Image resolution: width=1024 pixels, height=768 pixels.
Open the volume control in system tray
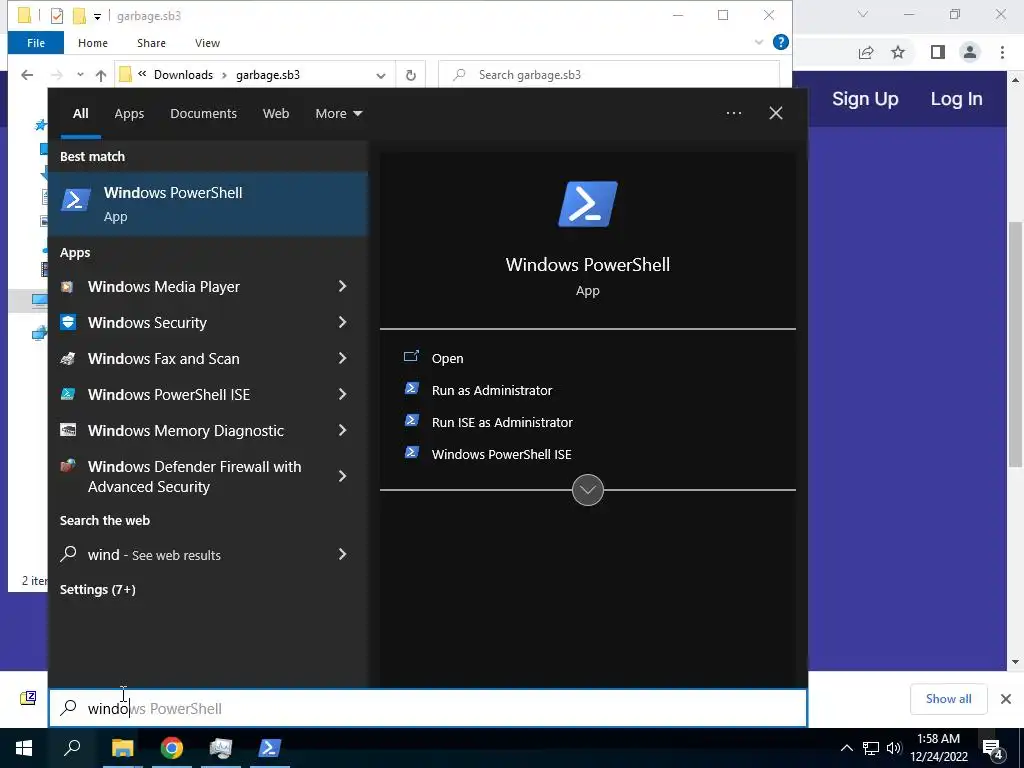[893, 748]
